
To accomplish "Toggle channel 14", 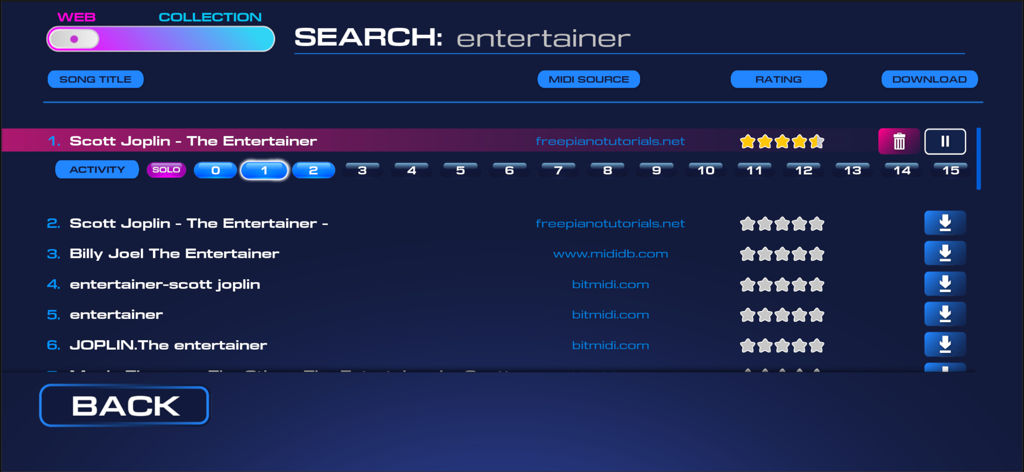I will pos(902,170).
